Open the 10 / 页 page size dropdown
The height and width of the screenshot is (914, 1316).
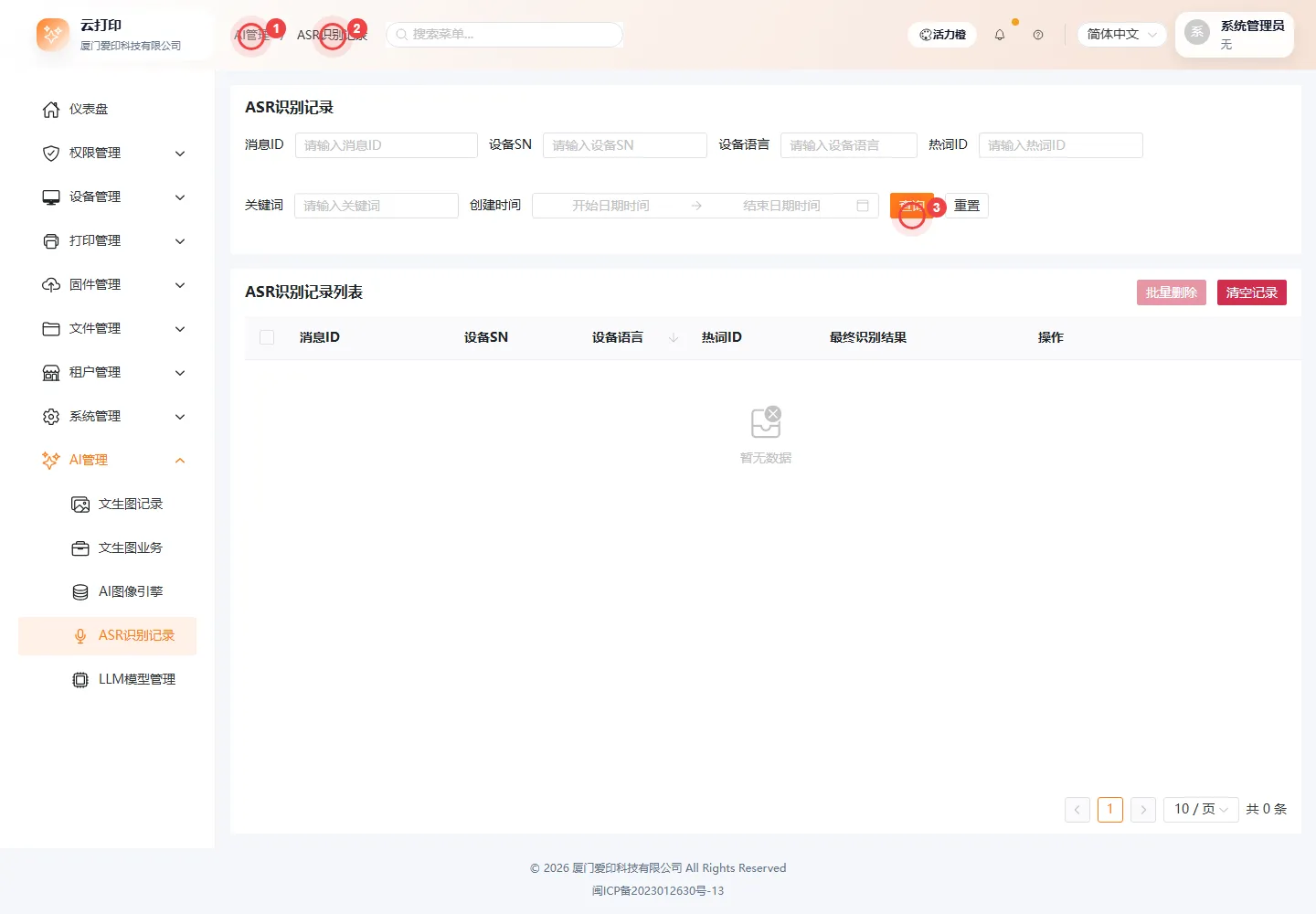coord(1201,809)
